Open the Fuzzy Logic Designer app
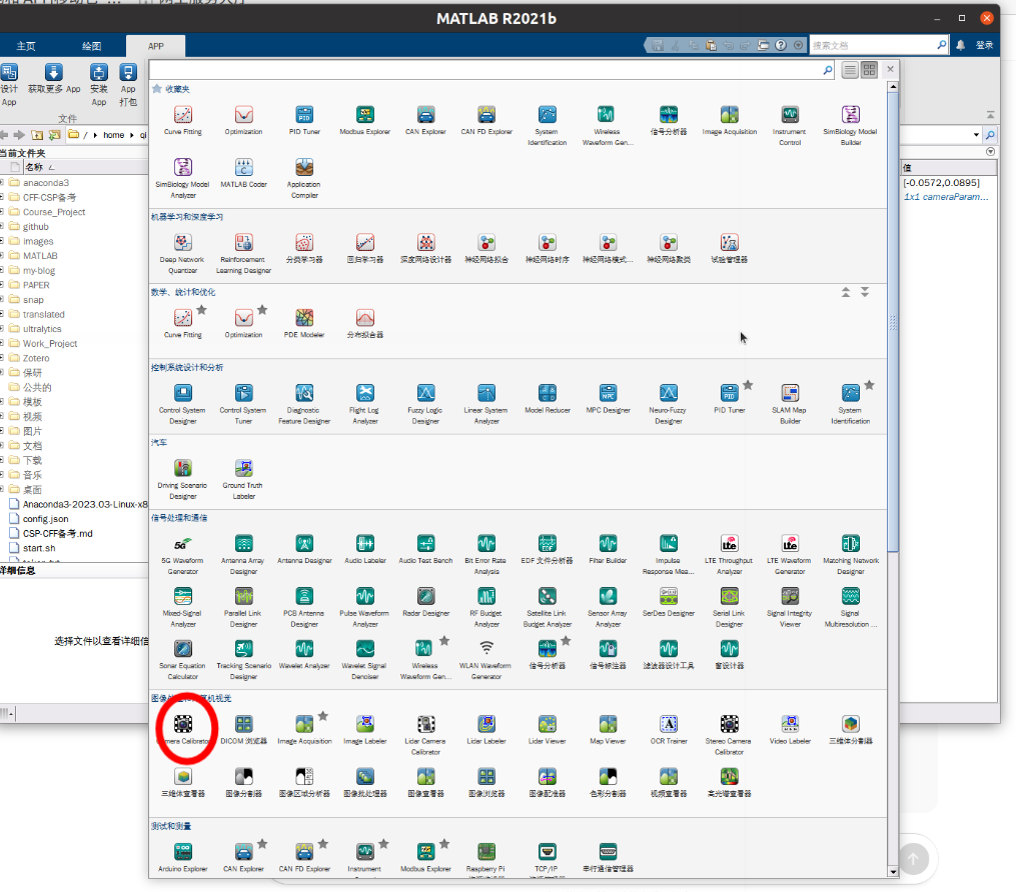Image resolution: width=1016 pixels, height=892 pixels. coord(425,393)
